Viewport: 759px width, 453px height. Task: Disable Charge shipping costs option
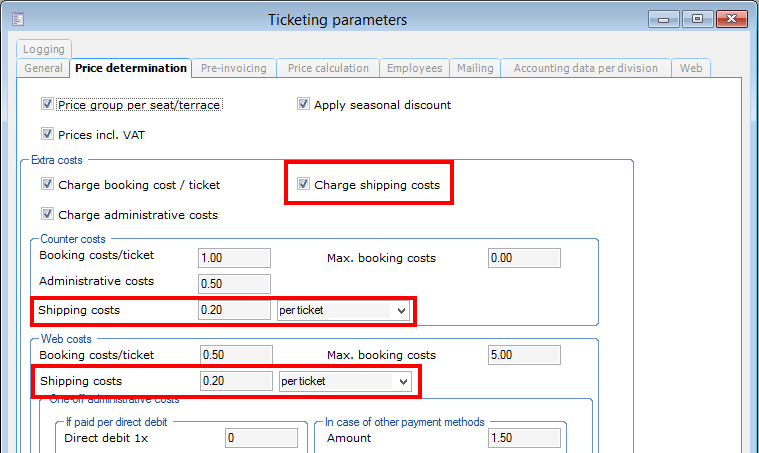304,184
